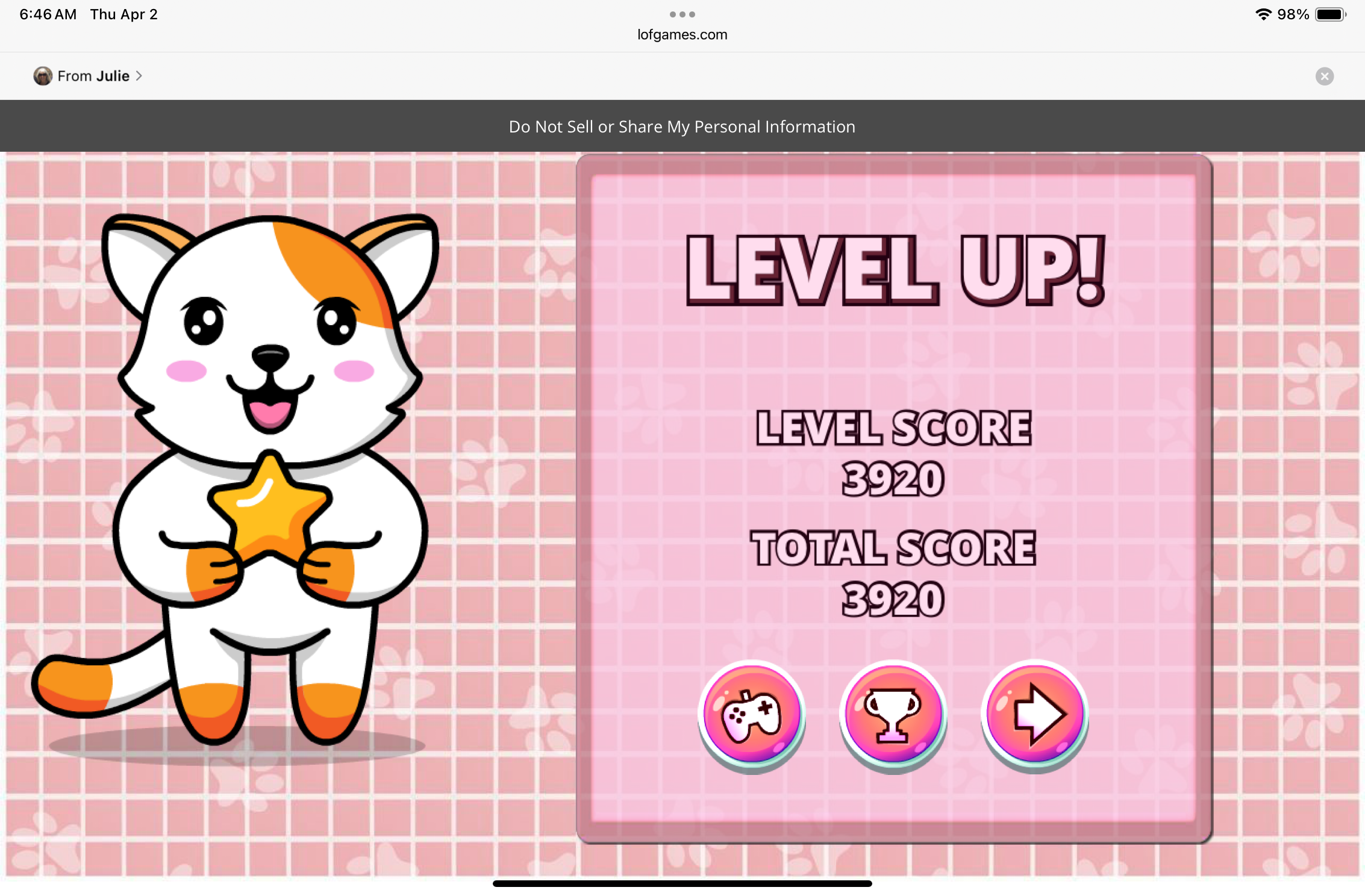Viewport: 1365px width, 896px height.
Task: Tap the home indicator bar
Action: coord(682,883)
